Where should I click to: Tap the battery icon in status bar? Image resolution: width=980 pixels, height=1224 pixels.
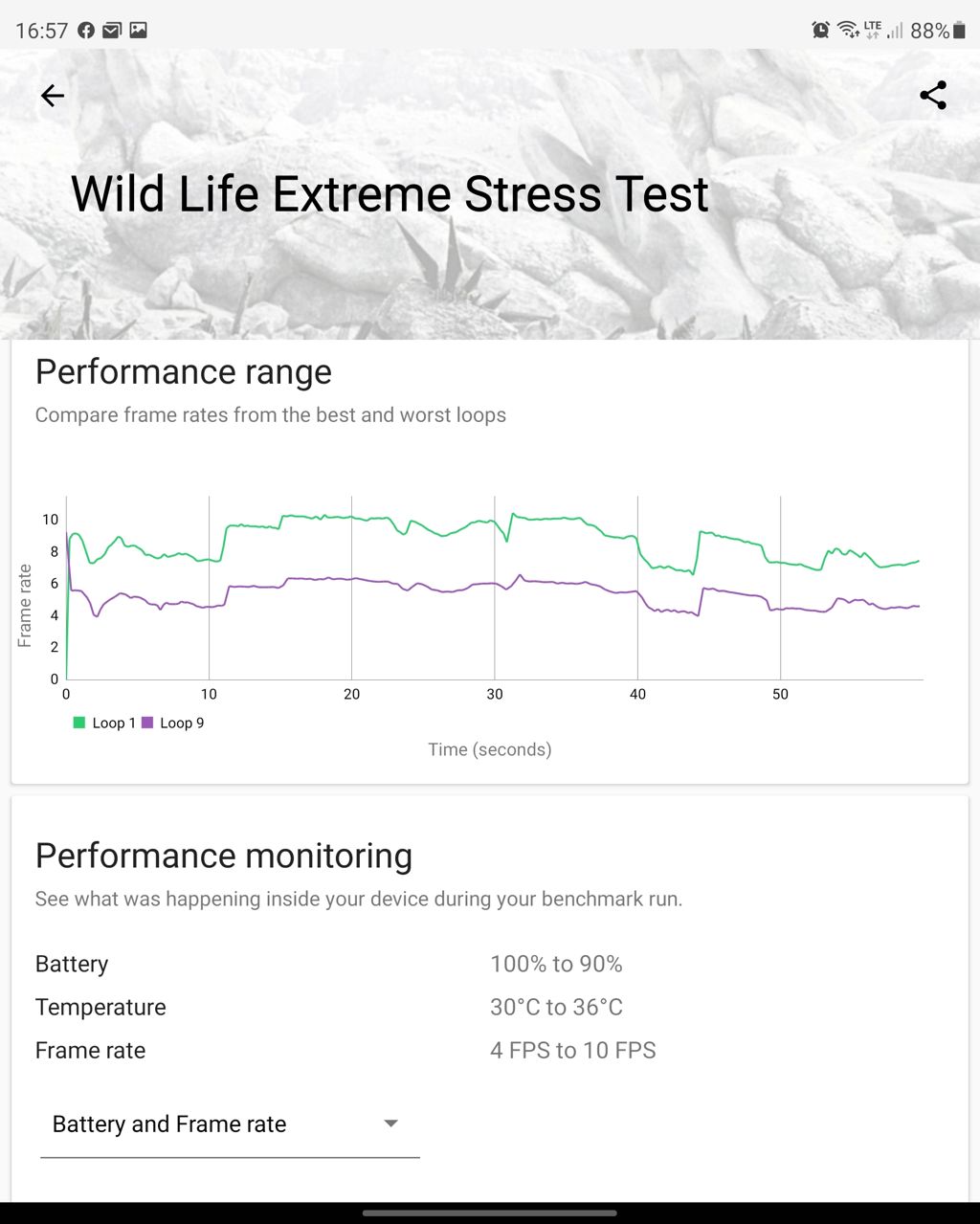pyautogui.click(x=959, y=31)
